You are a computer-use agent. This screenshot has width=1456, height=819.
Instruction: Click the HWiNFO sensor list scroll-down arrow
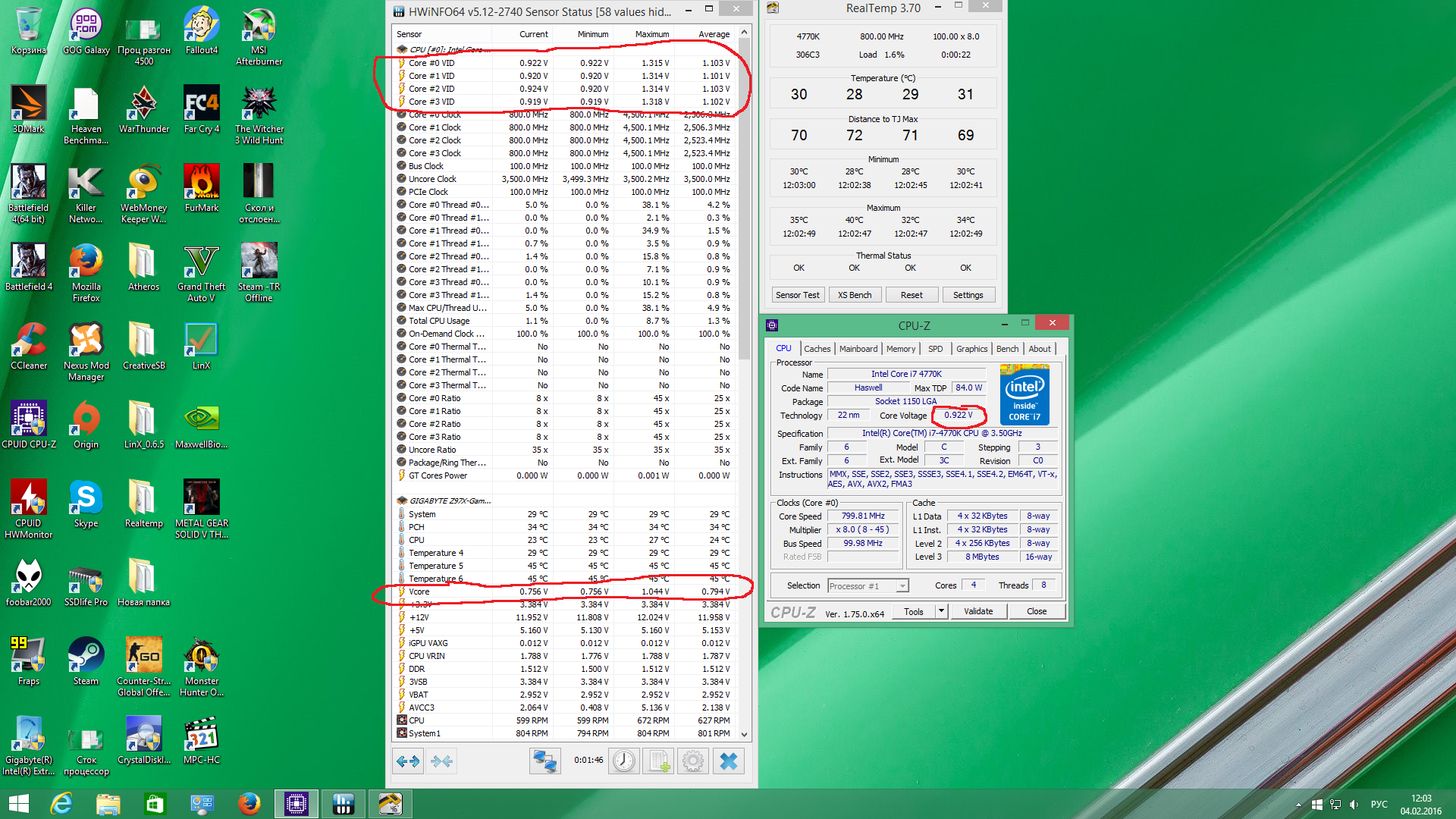(744, 734)
